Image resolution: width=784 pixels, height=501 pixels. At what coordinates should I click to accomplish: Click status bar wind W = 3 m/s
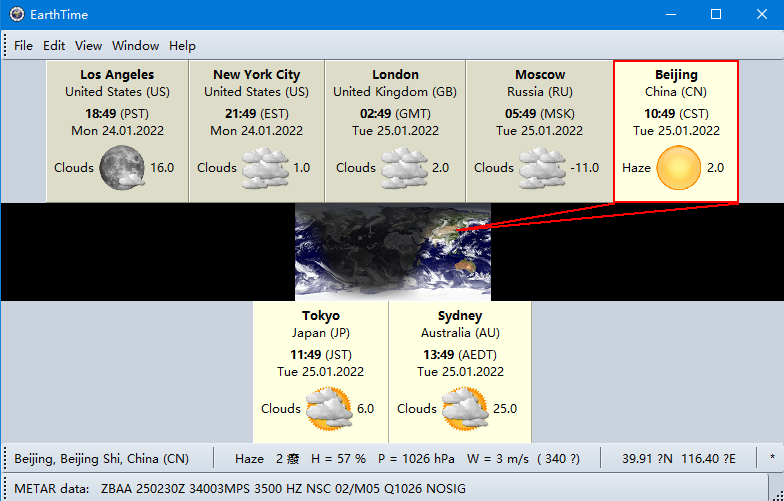pos(498,458)
